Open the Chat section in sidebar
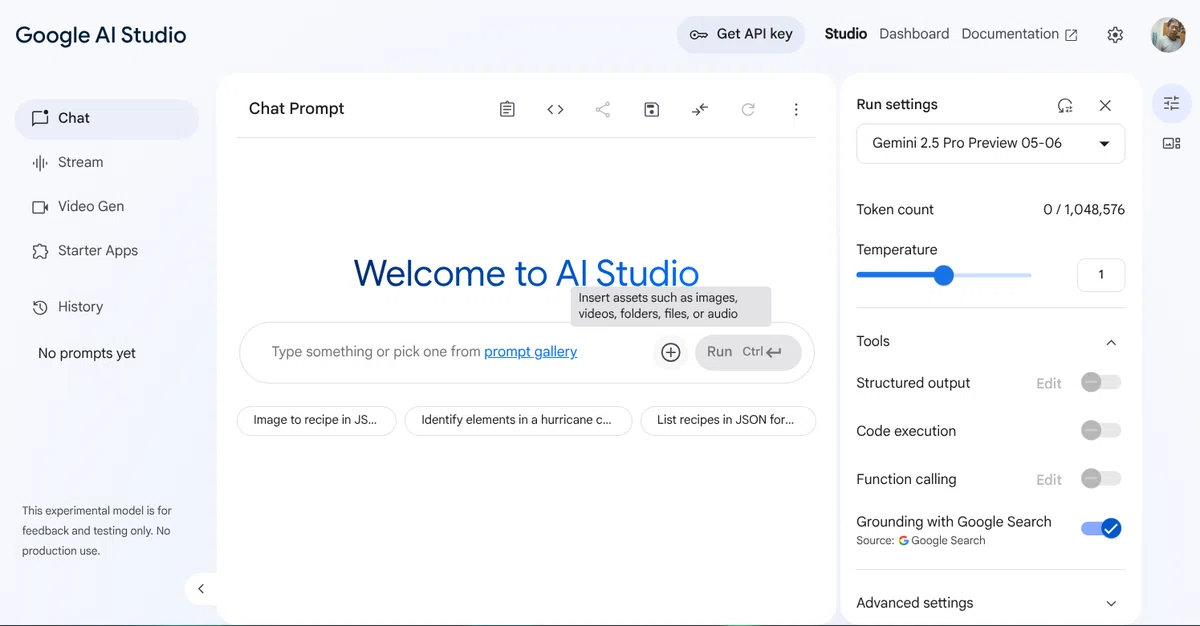The image size is (1200, 626). click(107, 118)
